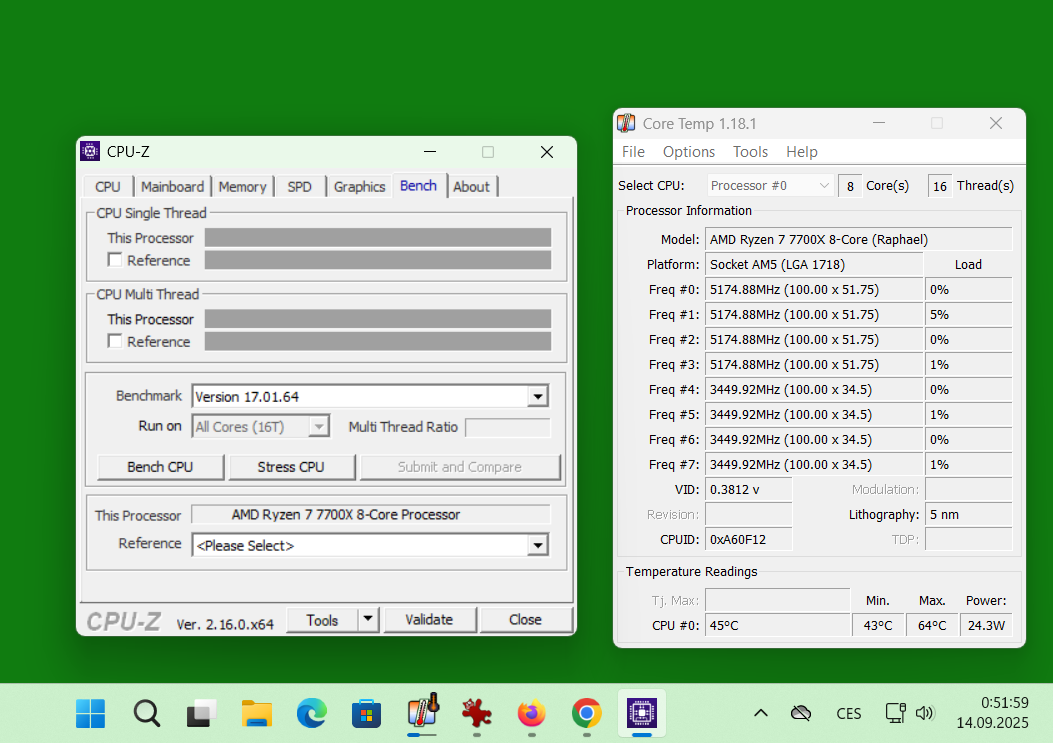Switch to the Mainboard tab
The height and width of the screenshot is (743, 1053).
point(173,187)
